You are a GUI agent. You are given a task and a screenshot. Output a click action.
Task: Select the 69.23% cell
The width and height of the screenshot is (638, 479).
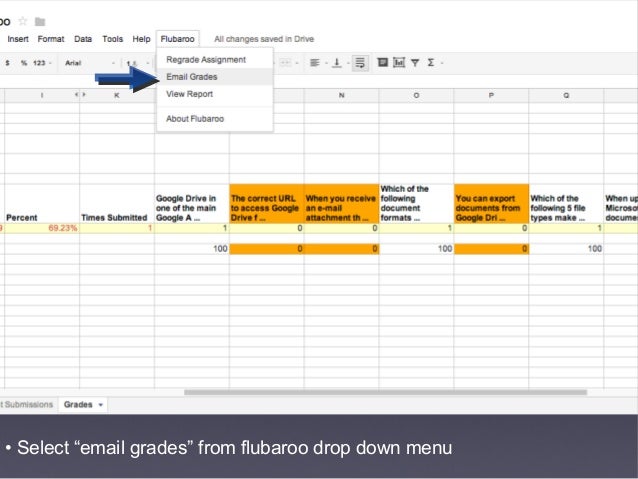click(x=42, y=228)
